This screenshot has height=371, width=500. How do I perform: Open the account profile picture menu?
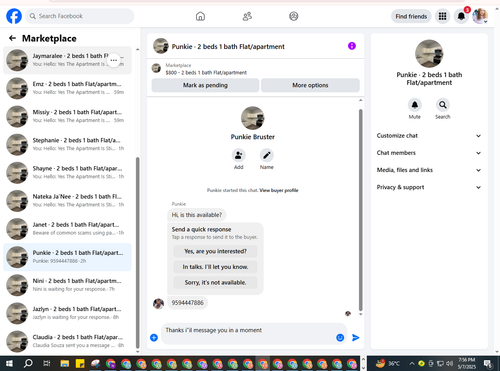(480, 16)
